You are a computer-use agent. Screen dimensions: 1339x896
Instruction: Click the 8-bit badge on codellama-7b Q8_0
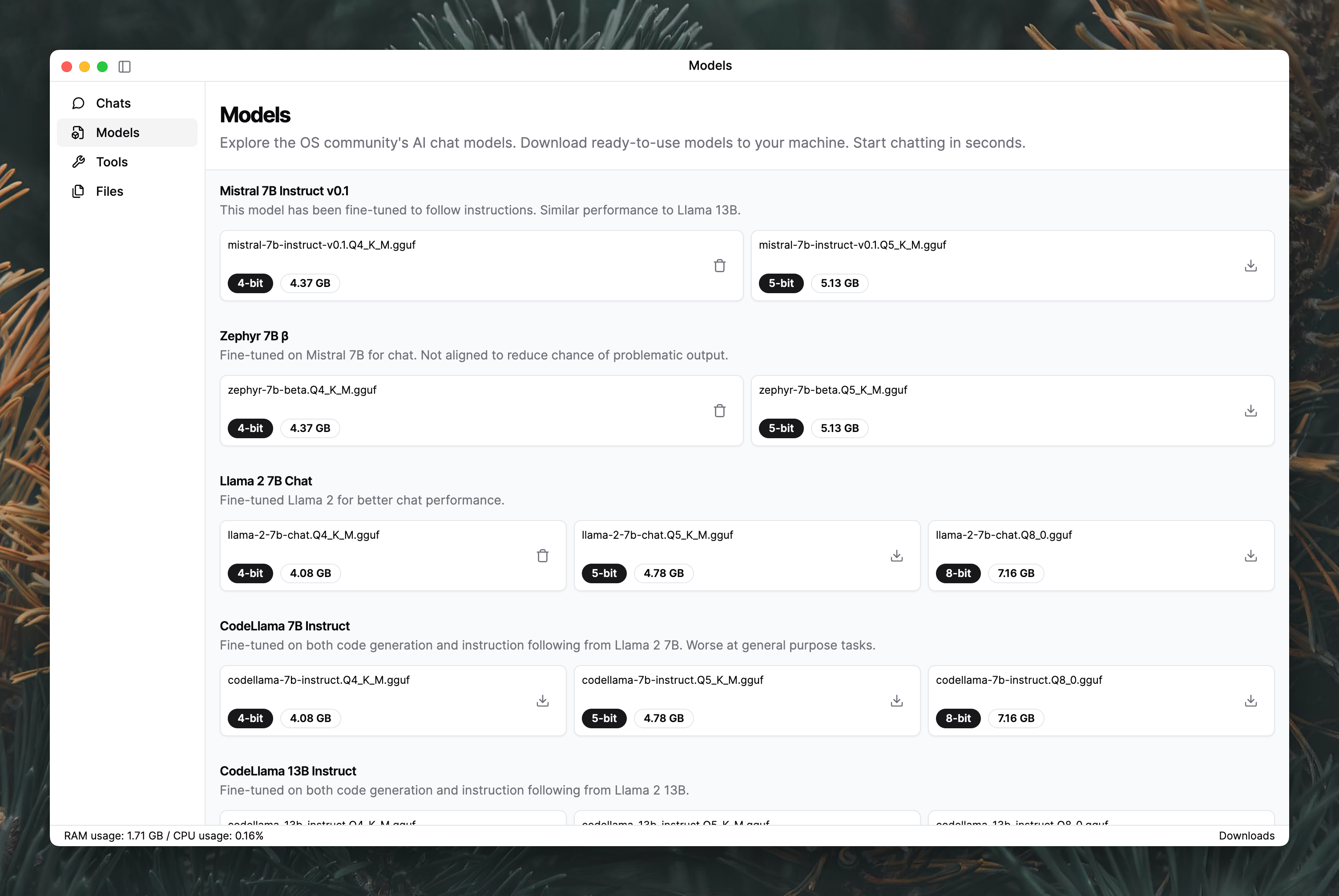tap(957, 718)
